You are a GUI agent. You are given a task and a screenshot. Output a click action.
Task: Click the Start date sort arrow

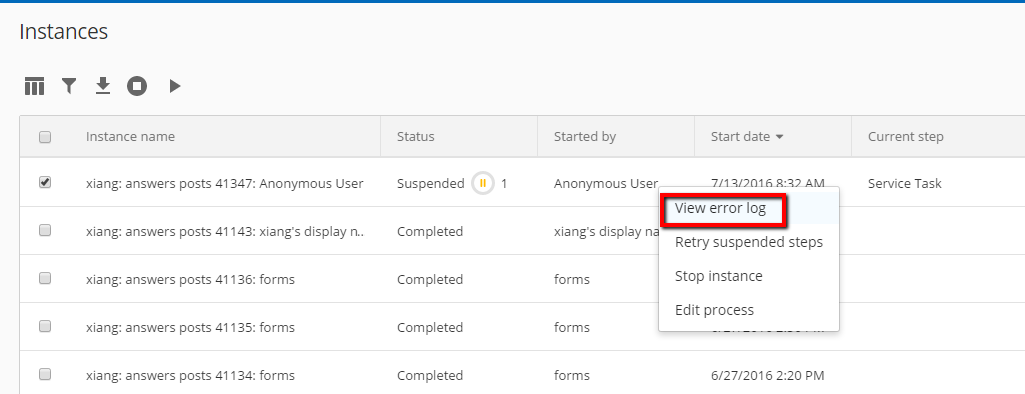coord(779,137)
